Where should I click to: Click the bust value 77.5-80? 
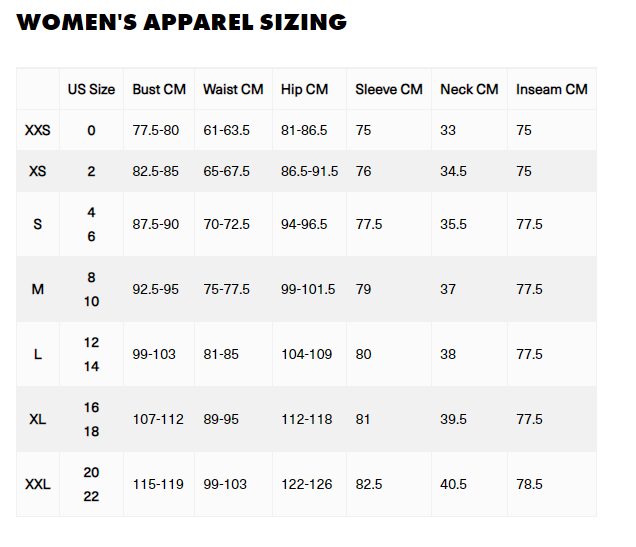pos(156,130)
